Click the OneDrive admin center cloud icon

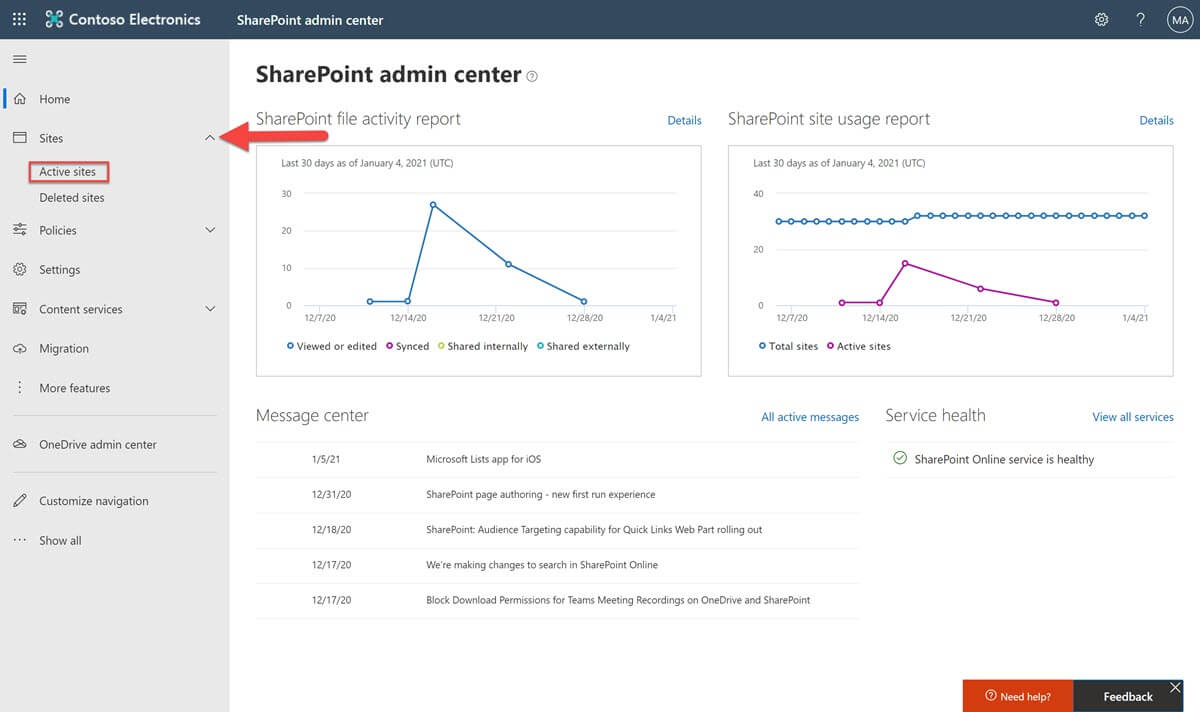[x=19, y=445]
